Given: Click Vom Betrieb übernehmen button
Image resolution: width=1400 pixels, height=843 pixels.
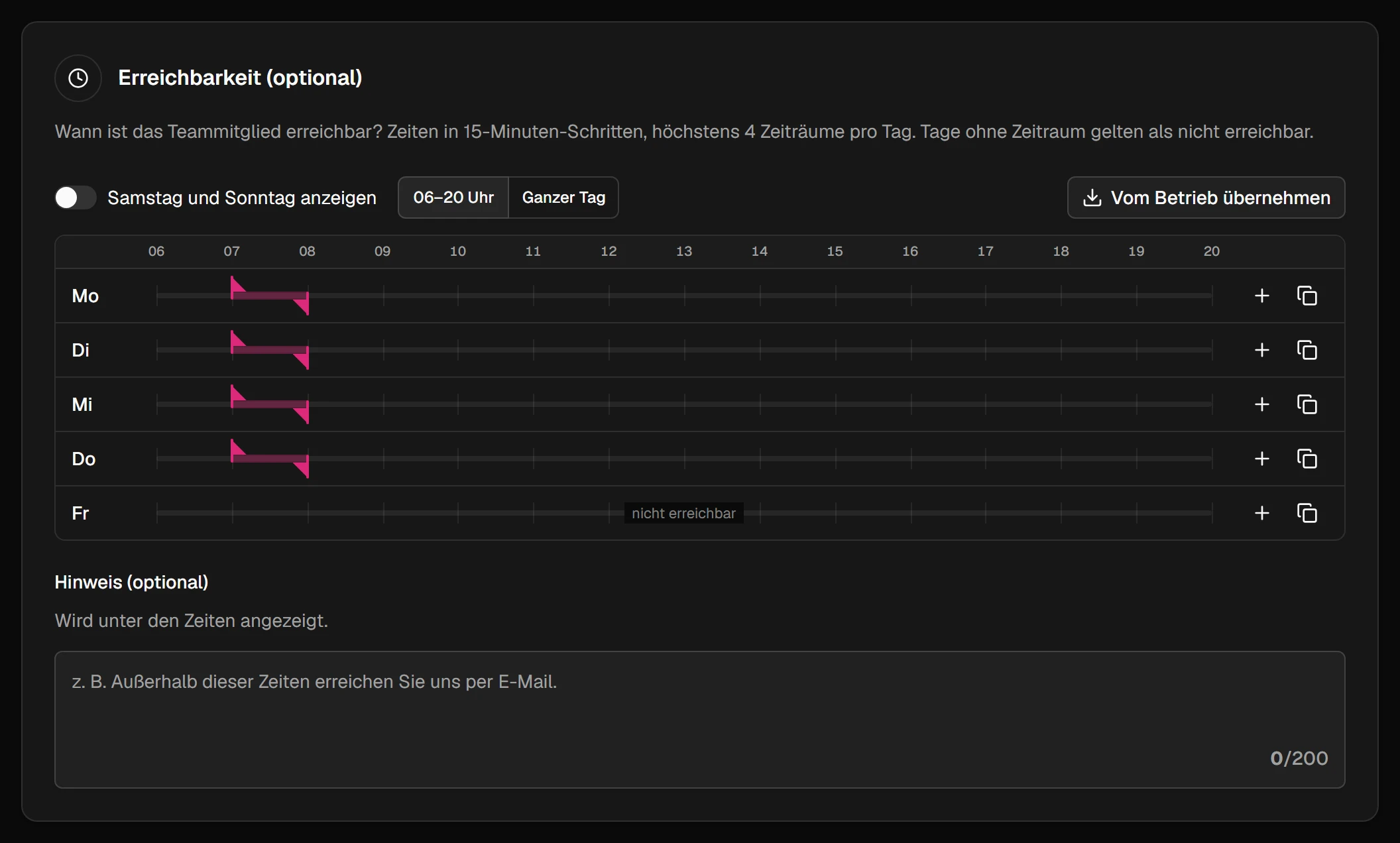Looking at the screenshot, I should pos(1206,197).
